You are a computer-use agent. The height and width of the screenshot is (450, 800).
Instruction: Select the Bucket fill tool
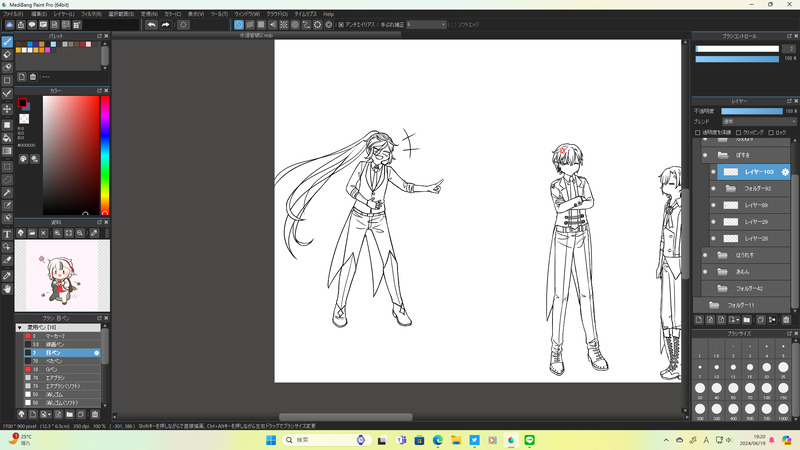pos(7,138)
